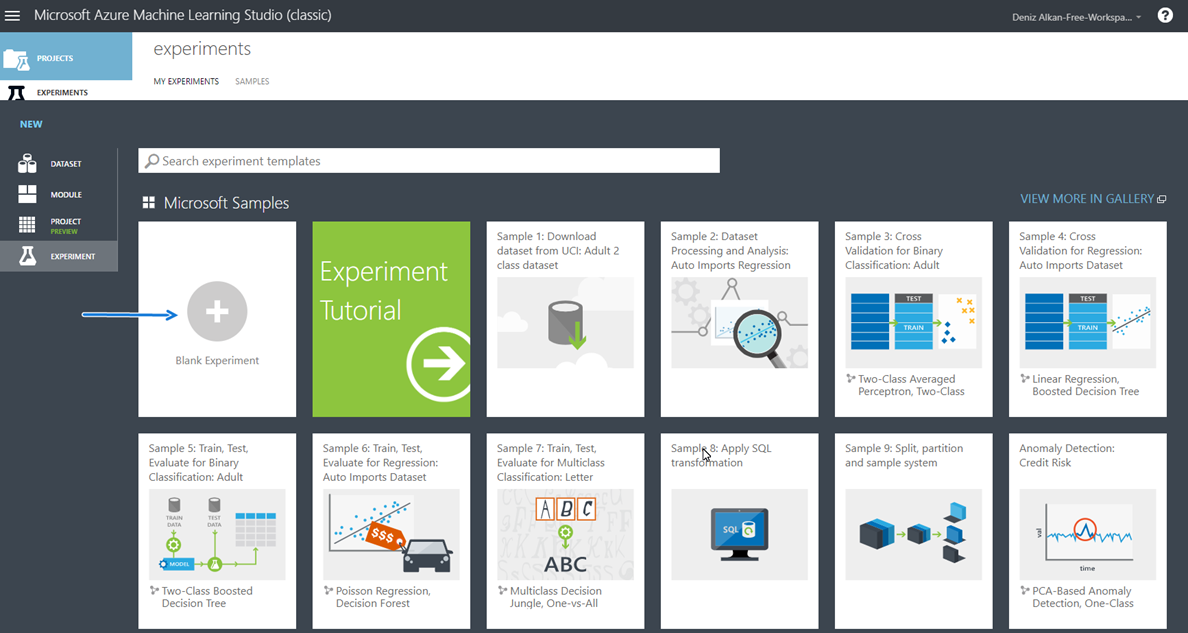1188x633 pixels.
Task: Click module icon beside Poisson Regression
Action: [328, 590]
